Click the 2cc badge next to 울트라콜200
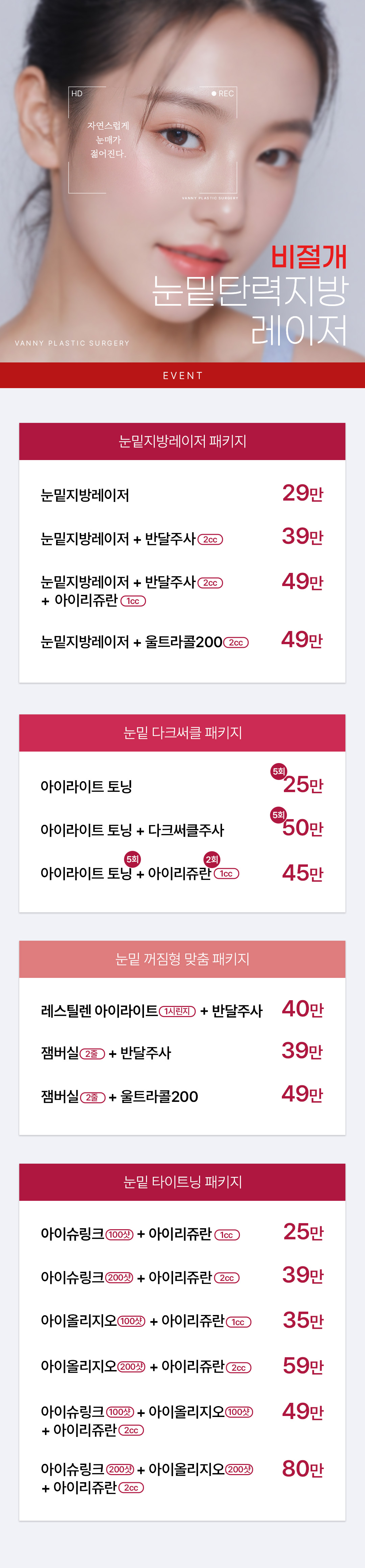The width and height of the screenshot is (365, 1568). coord(236,643)
